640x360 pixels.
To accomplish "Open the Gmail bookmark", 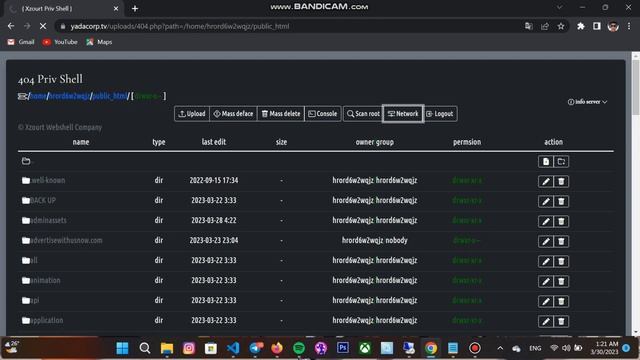I will [x=21, y=42].
